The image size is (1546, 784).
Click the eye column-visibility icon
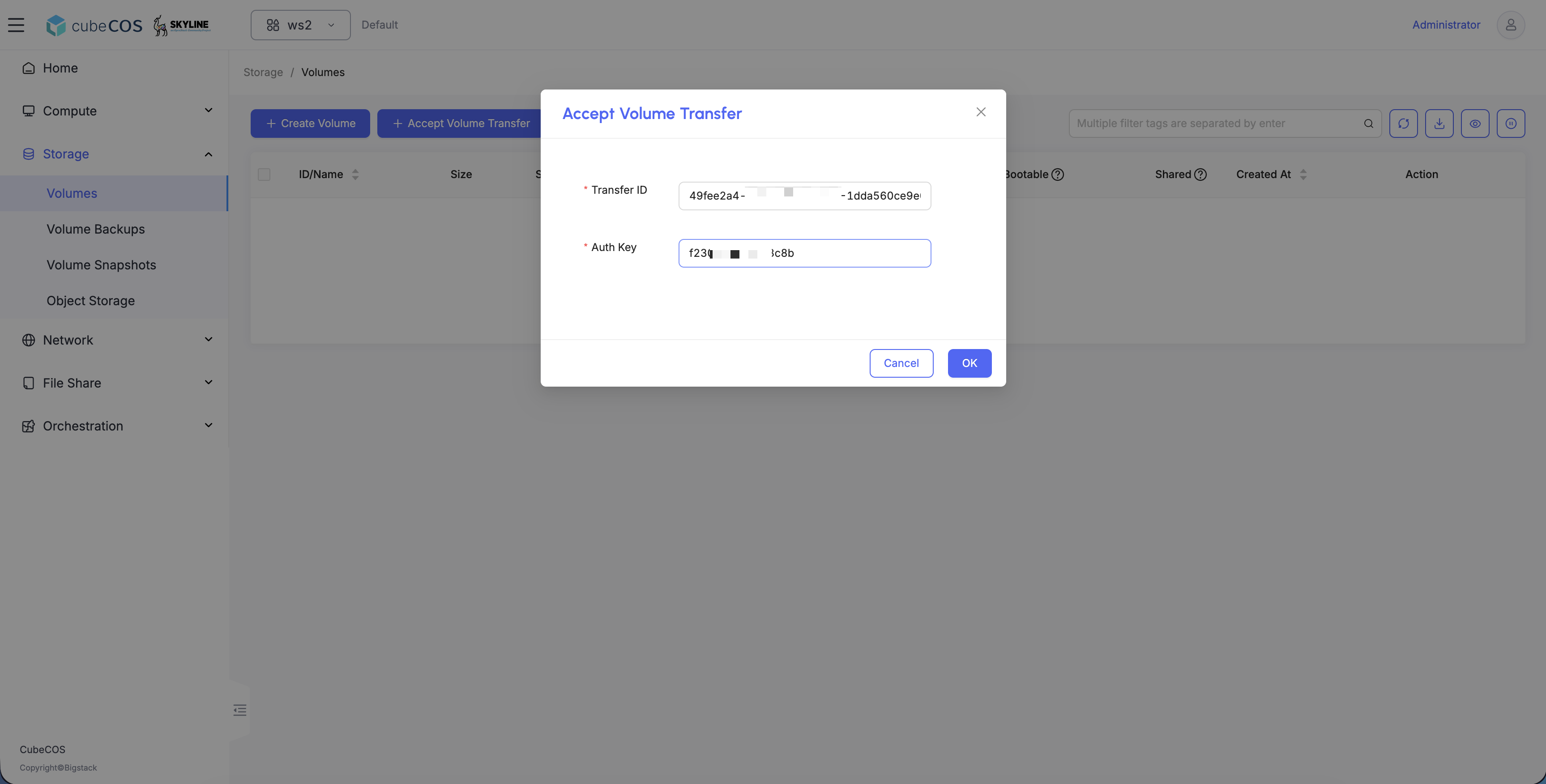pos(1475,124)
